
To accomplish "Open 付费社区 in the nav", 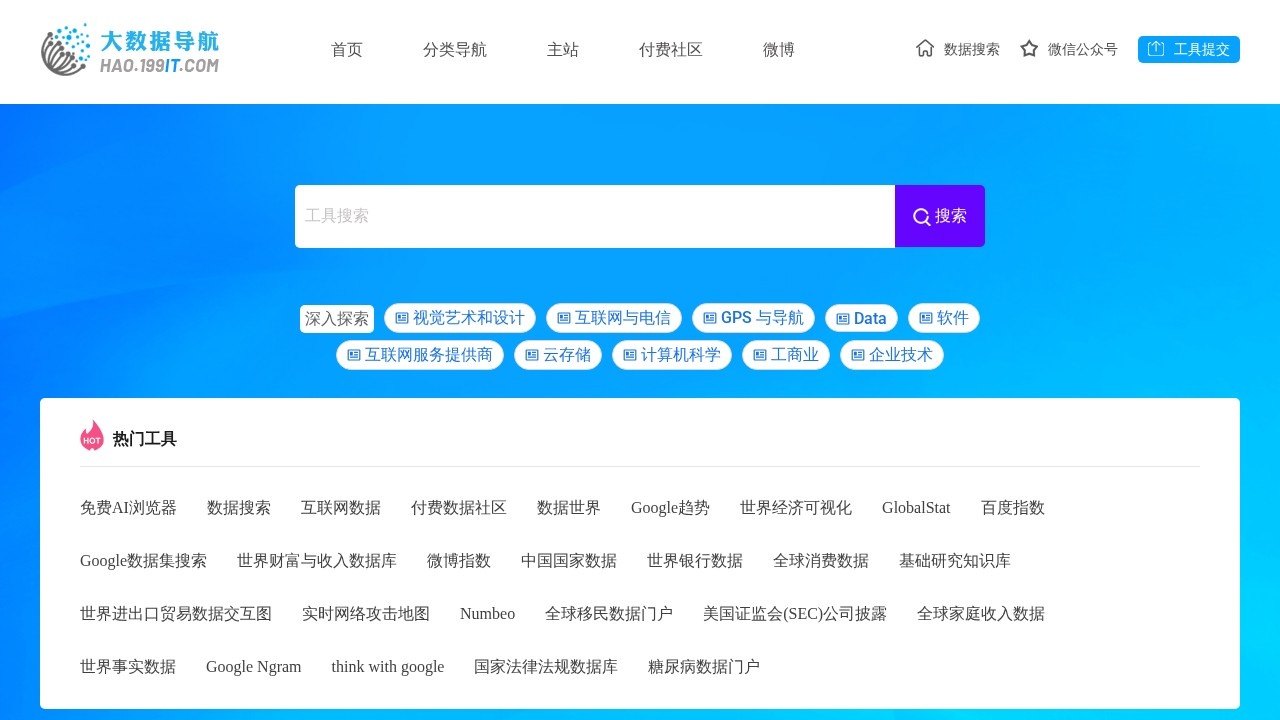I will tap(671, 50).
